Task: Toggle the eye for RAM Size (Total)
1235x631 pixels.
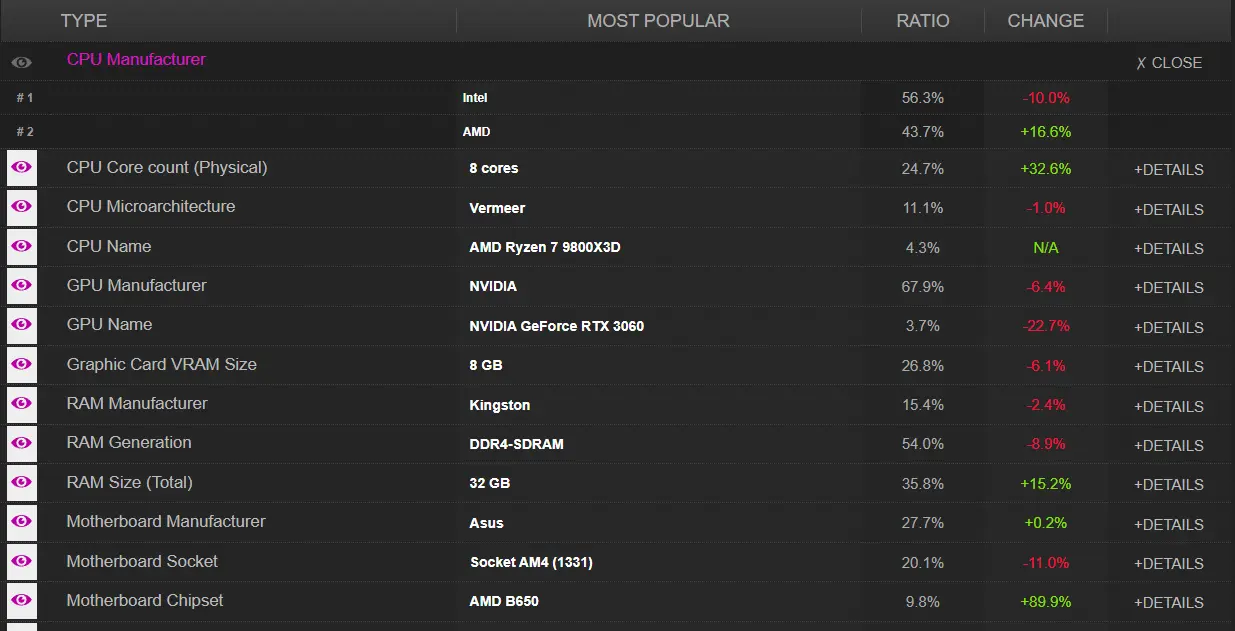Action: tap(21, 483)
